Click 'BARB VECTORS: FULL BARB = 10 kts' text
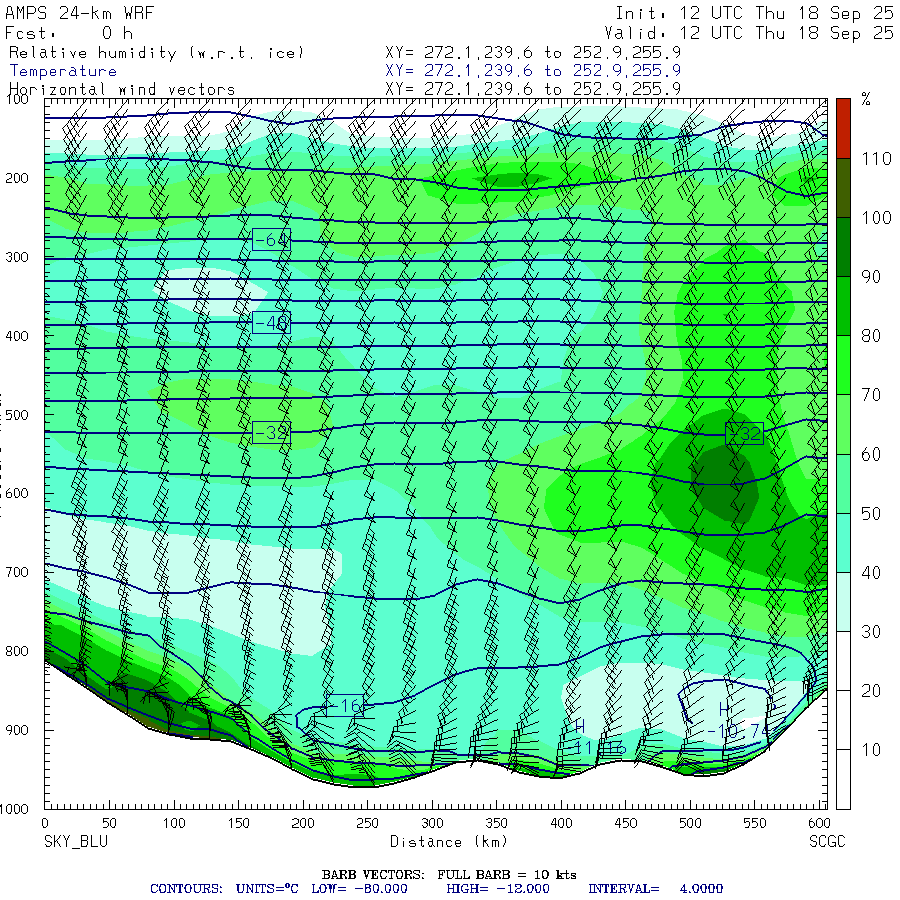Viewport: 900px width, 900px height. click(449, 875)
